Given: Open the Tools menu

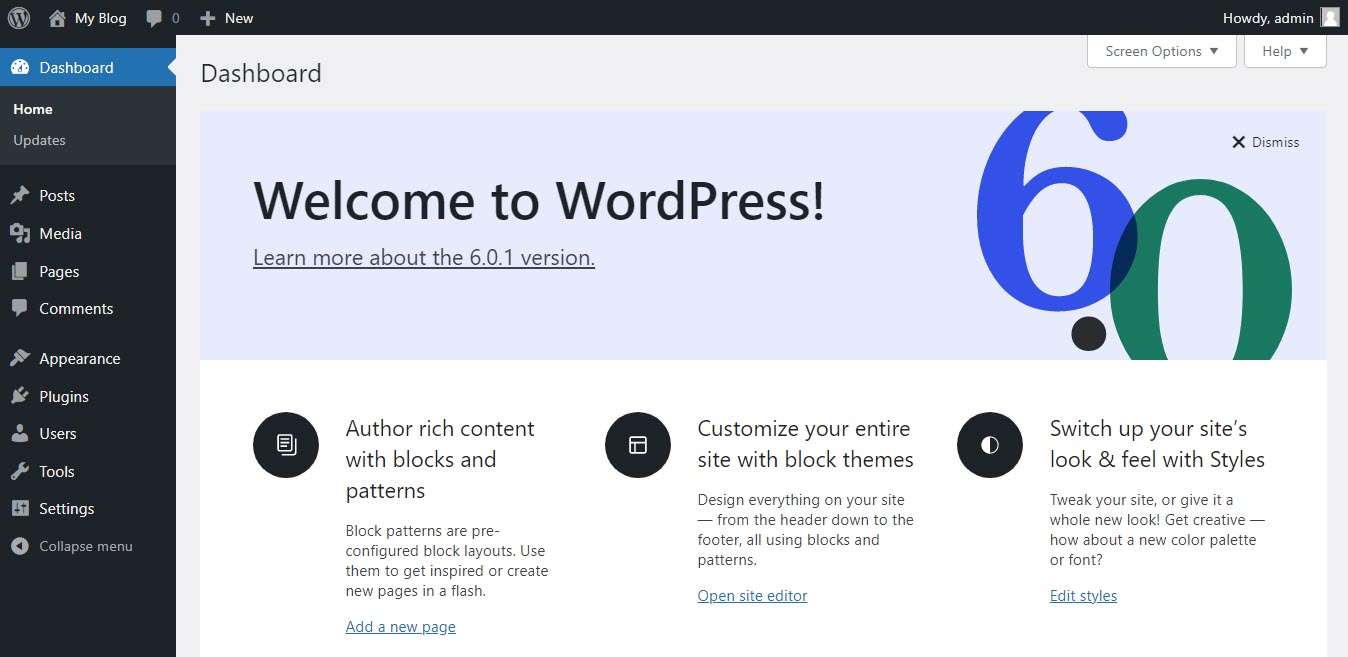Looking at the screenshot, I should (x=88, y=471).
